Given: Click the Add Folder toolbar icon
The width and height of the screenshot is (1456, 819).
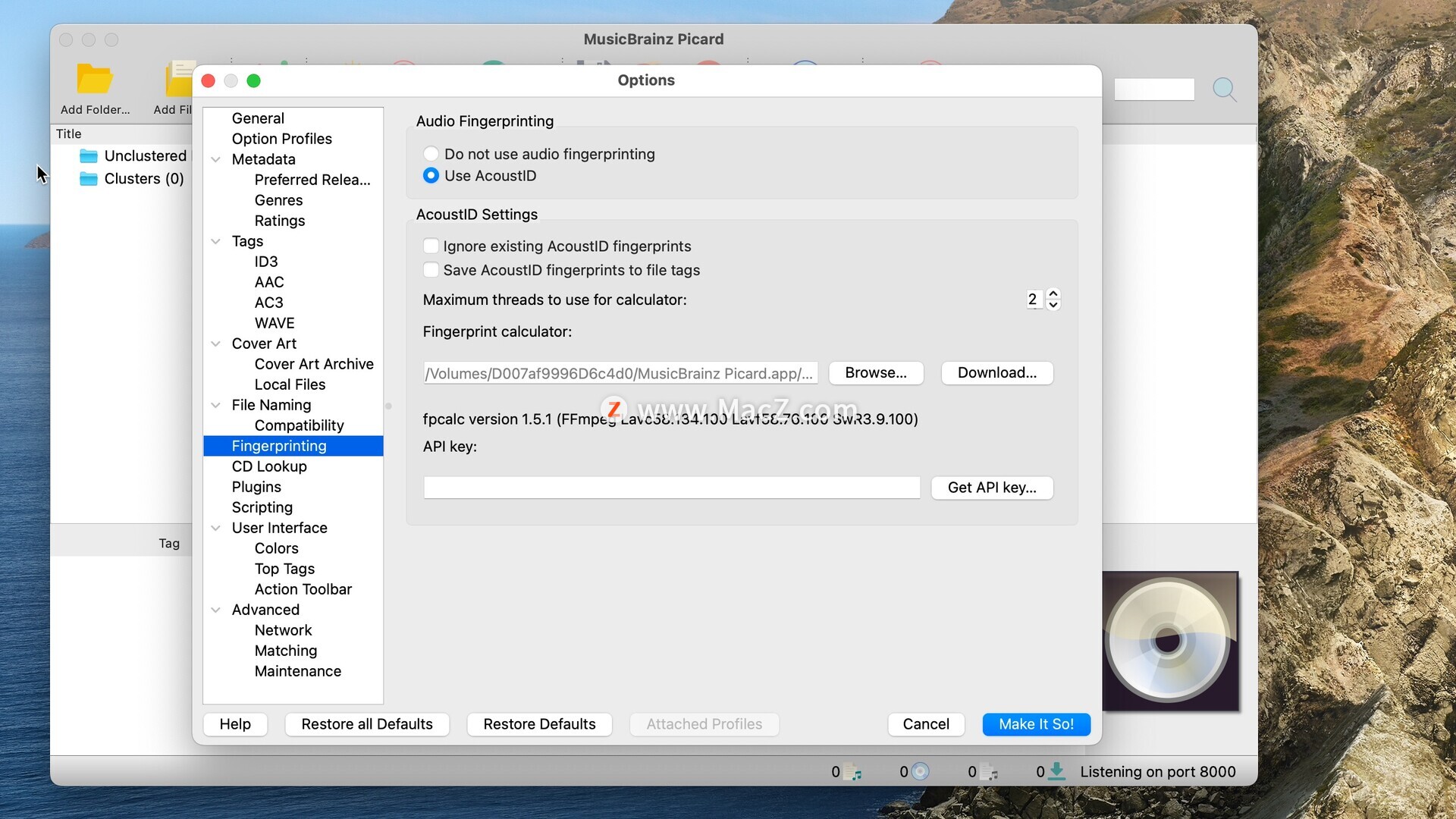Looking at the screenshot, I should click(95, 79).
